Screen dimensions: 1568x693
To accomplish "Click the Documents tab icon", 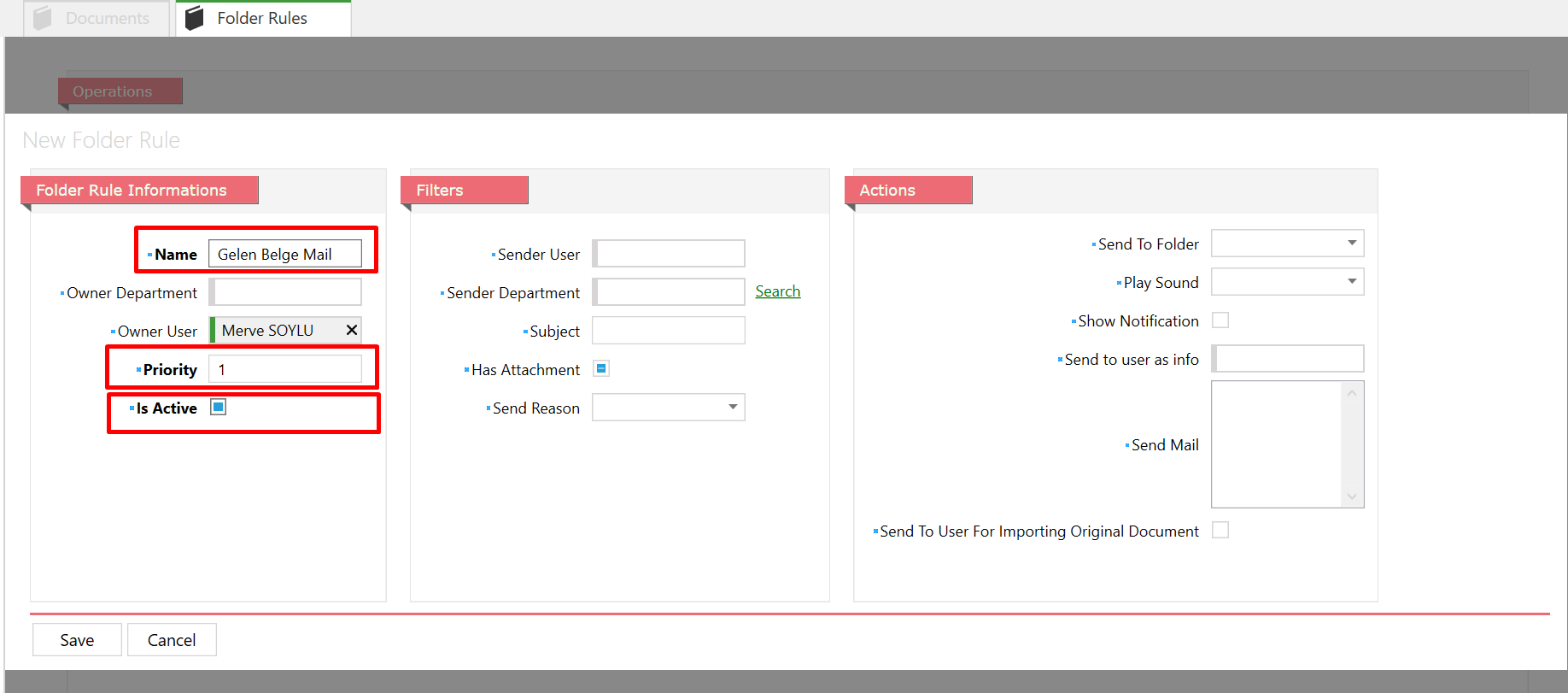I will click(x=43, y=18).
